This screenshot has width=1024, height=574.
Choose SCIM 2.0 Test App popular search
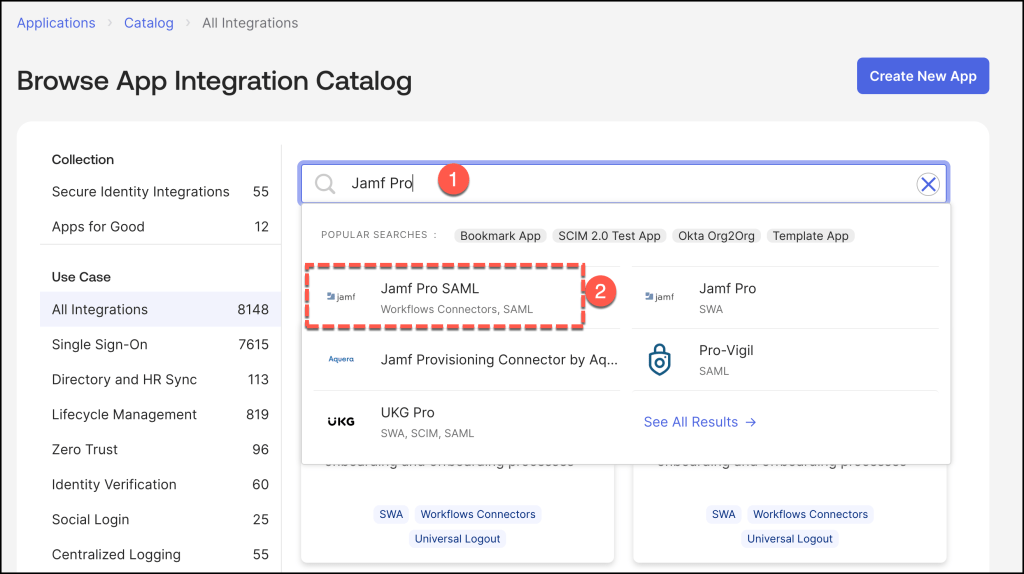coord(609,236)
